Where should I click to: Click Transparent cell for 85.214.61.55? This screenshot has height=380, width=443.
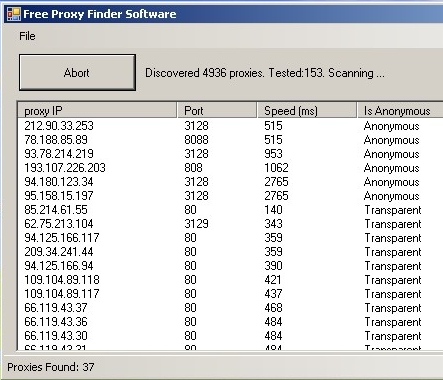click(x=393, y=210)
